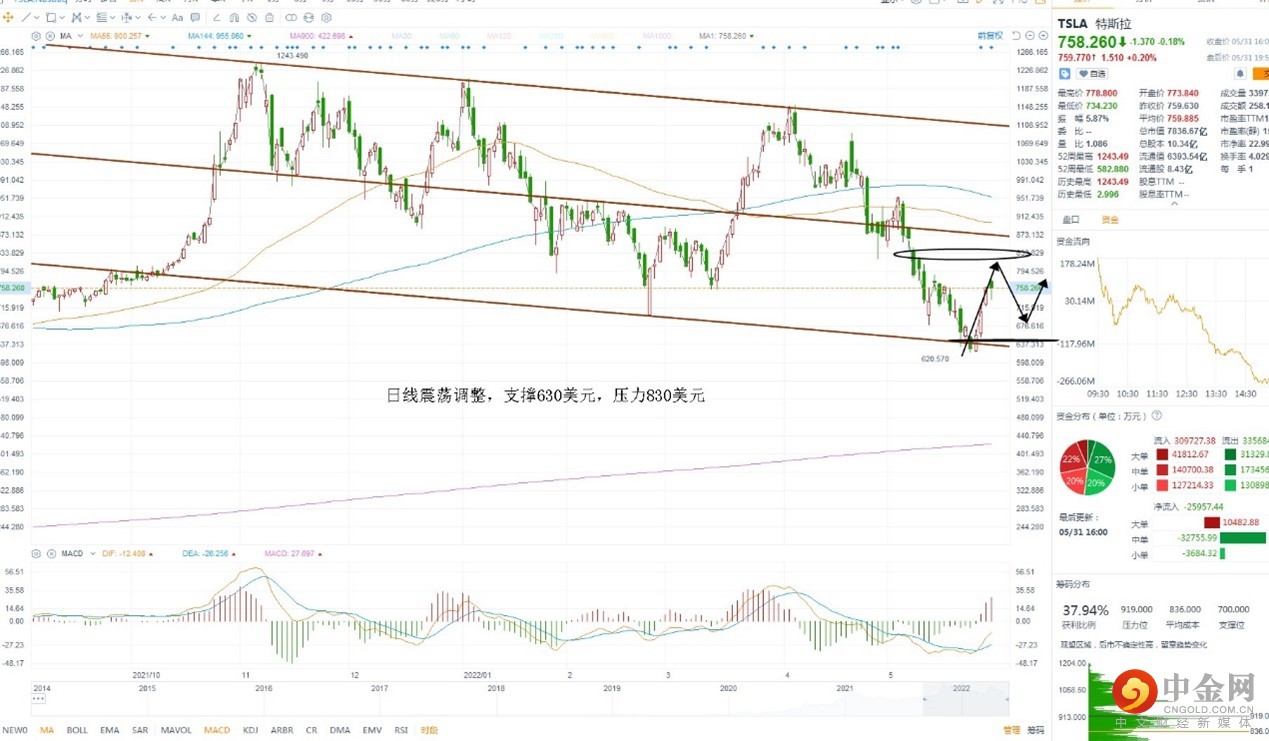Viewport: 1269px width, 741px height.
Task: Click the pie chart in 资金分布
Action: coord(1088,469)
